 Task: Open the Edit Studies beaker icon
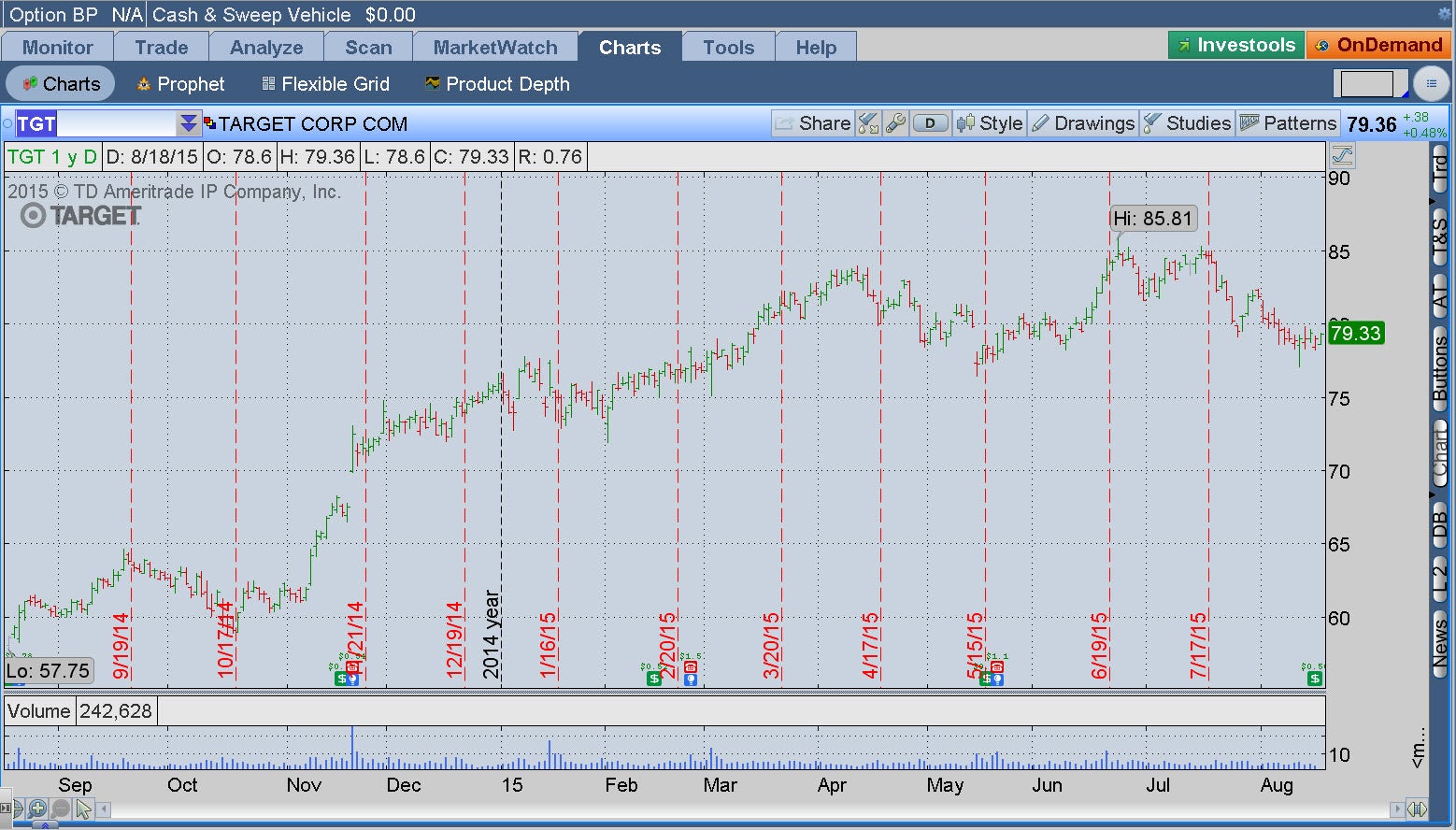868,123
